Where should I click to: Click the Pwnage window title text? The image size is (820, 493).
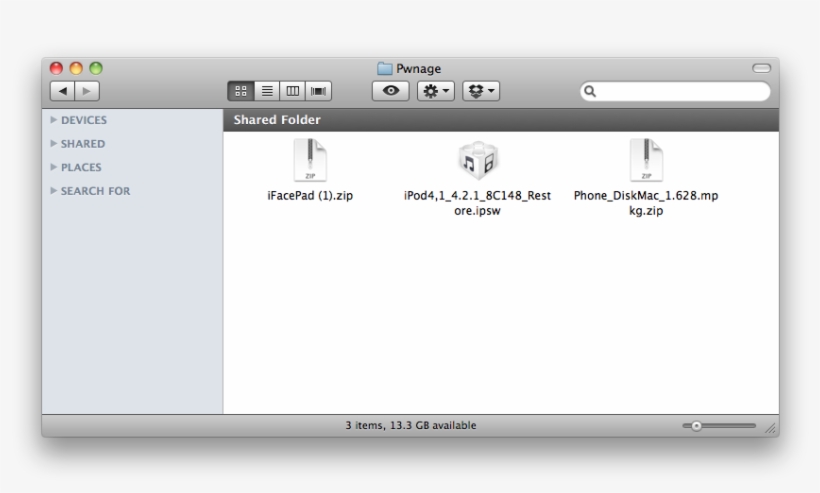coord(418,68)
